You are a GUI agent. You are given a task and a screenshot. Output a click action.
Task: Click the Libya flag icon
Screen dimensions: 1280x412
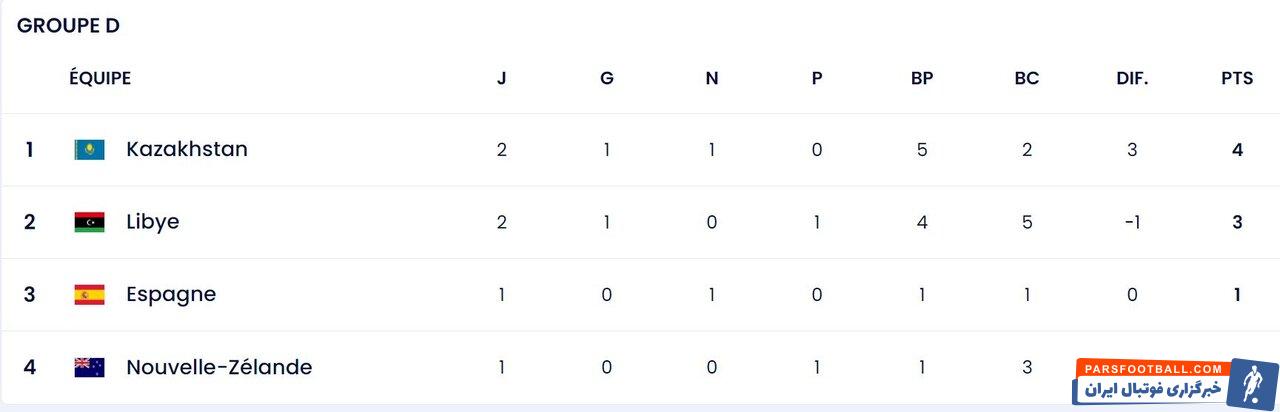(89, 222)
